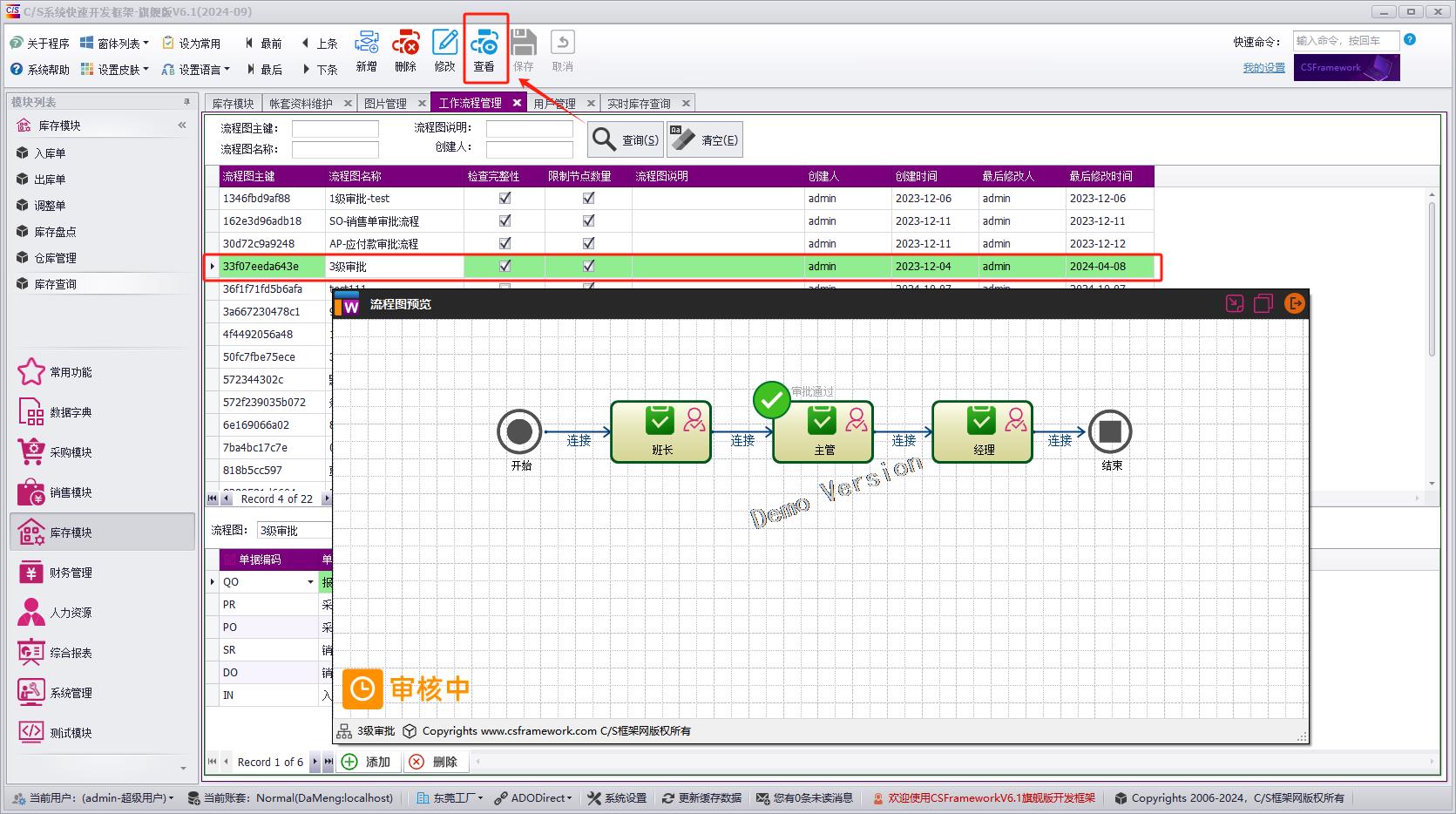Open 财务管理 module in sidebar
The image size is (1456, 814).
[x=70, y=573]
